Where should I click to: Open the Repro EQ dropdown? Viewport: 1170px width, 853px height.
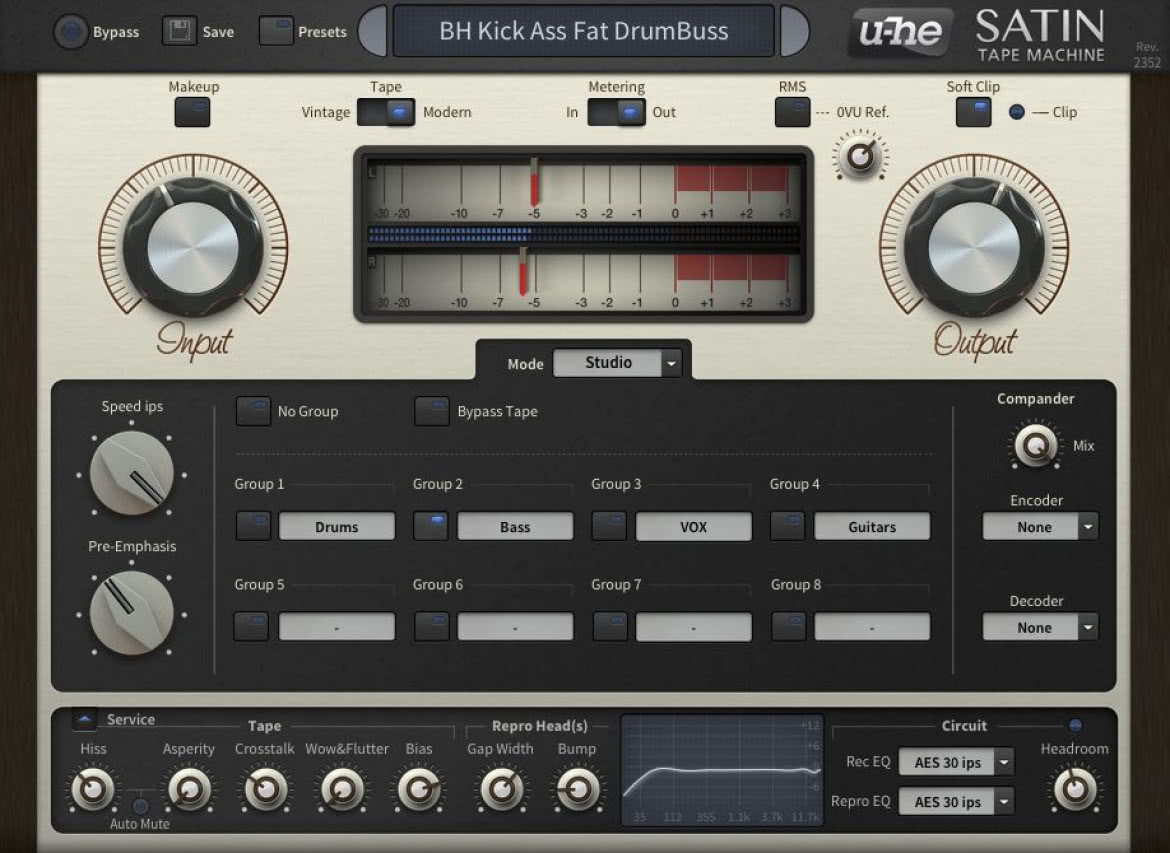956,802
